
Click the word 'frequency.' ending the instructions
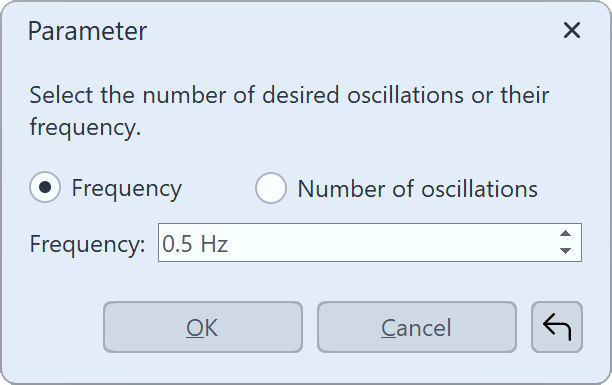pos(85,128)
